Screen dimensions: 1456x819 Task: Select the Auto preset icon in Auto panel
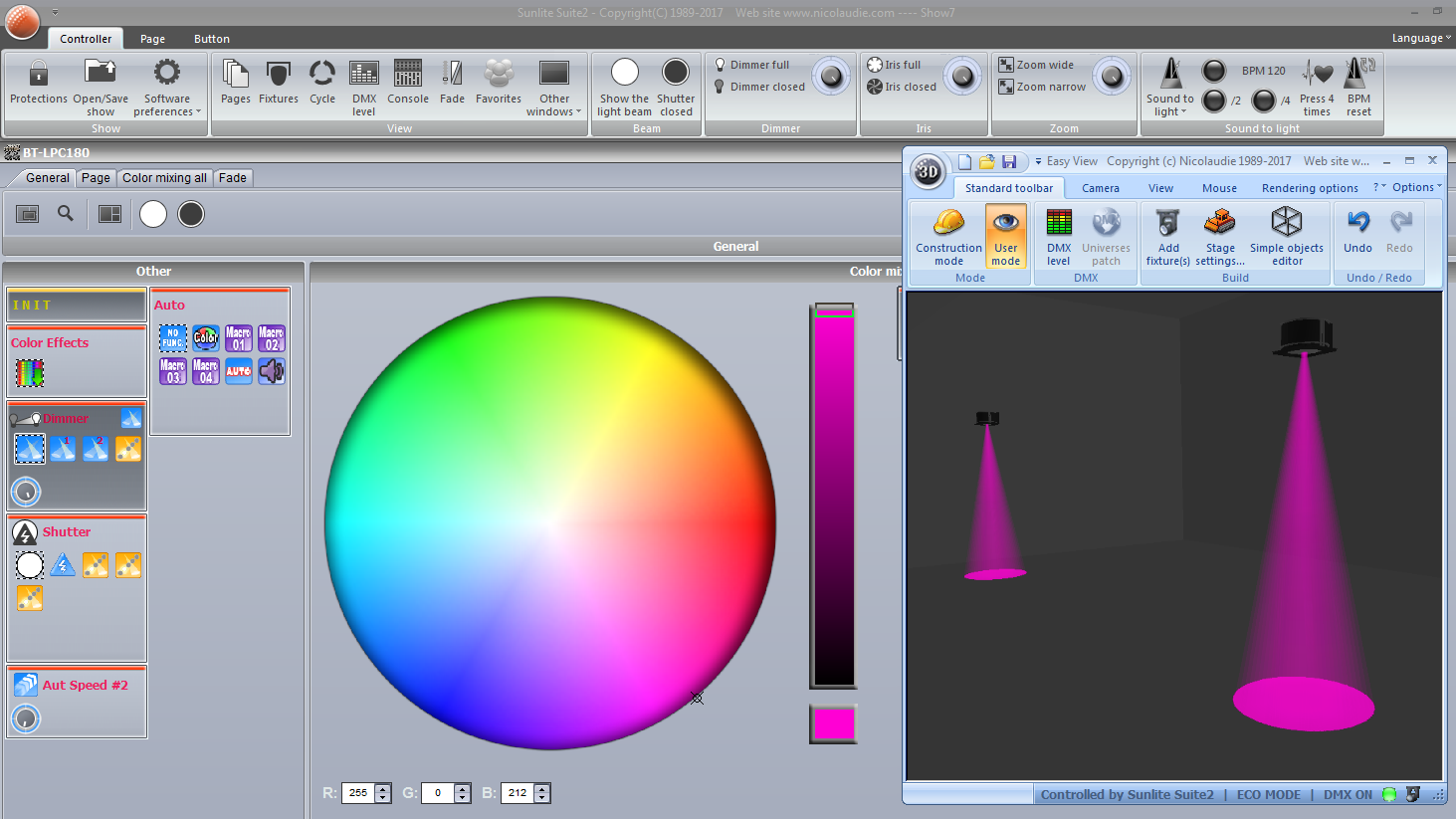(239, 371)
